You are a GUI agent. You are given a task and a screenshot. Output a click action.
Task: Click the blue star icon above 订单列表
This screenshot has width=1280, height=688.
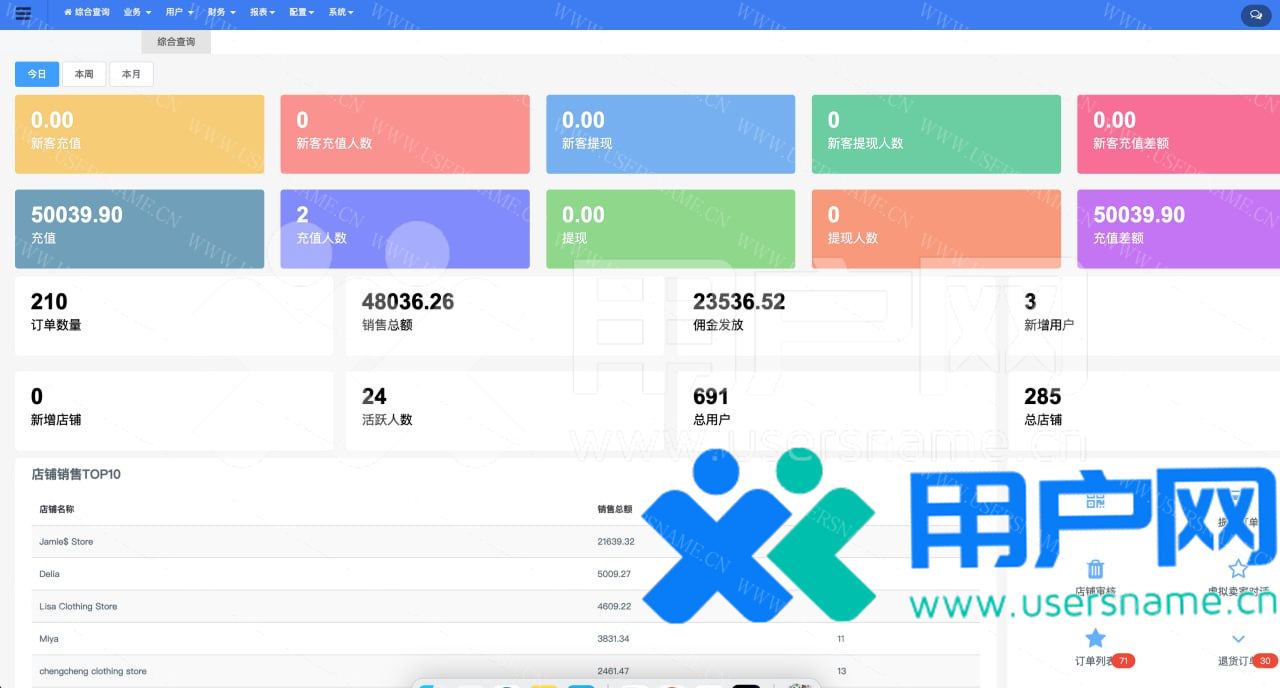[x=1094, y=636]
